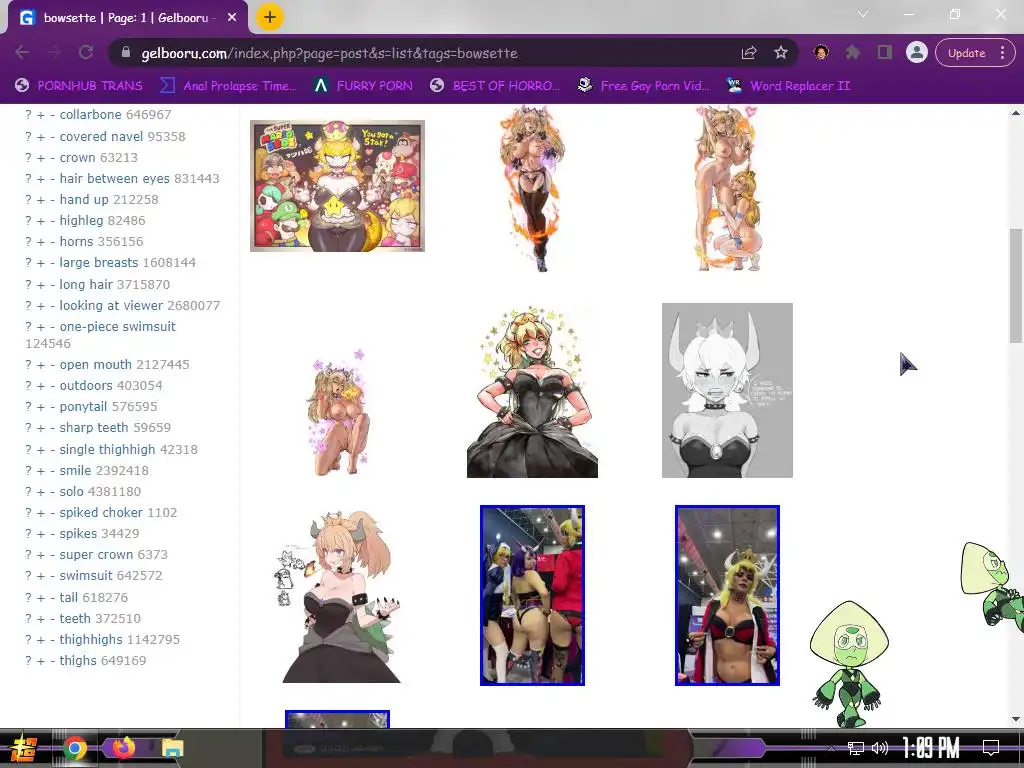Screen dimensions: 1024x768
Task: Open the Windows Start button
Action: point(24,748)
